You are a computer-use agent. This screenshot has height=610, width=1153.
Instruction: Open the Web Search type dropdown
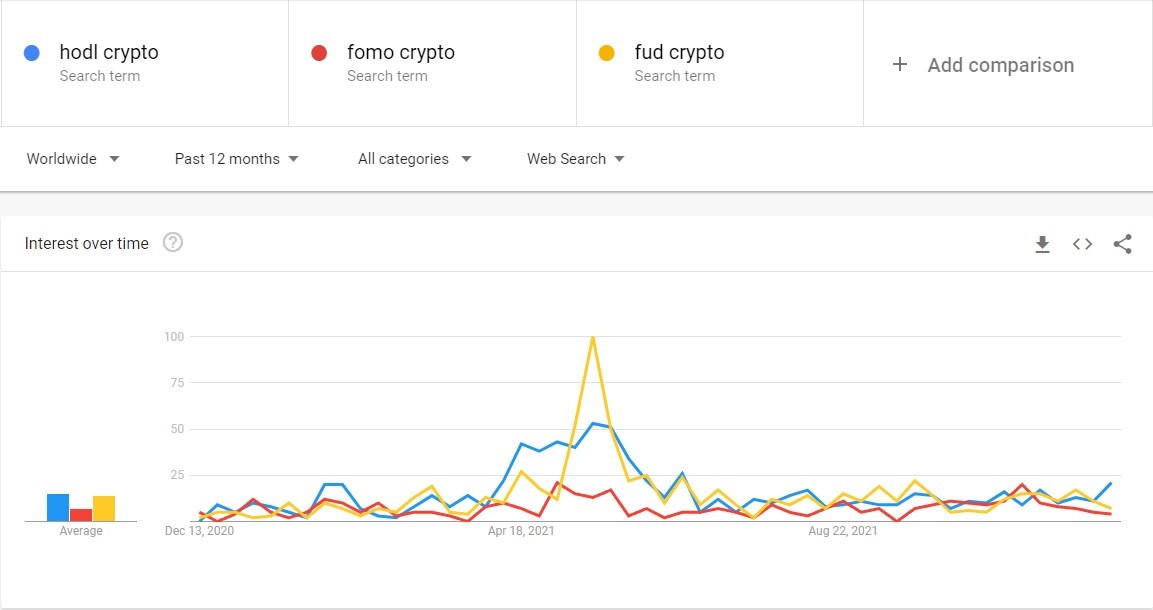coord(575,158)
